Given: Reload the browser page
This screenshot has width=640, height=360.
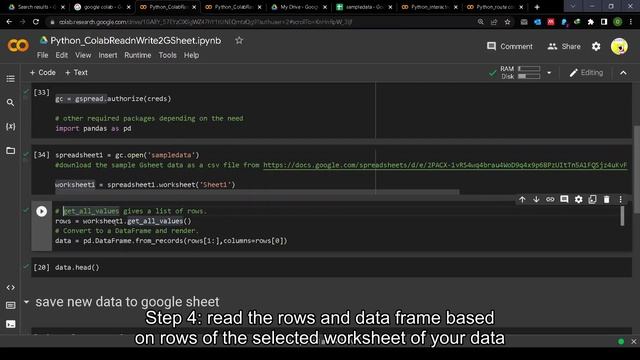Looking at the screenshot, I should point(36,22).
